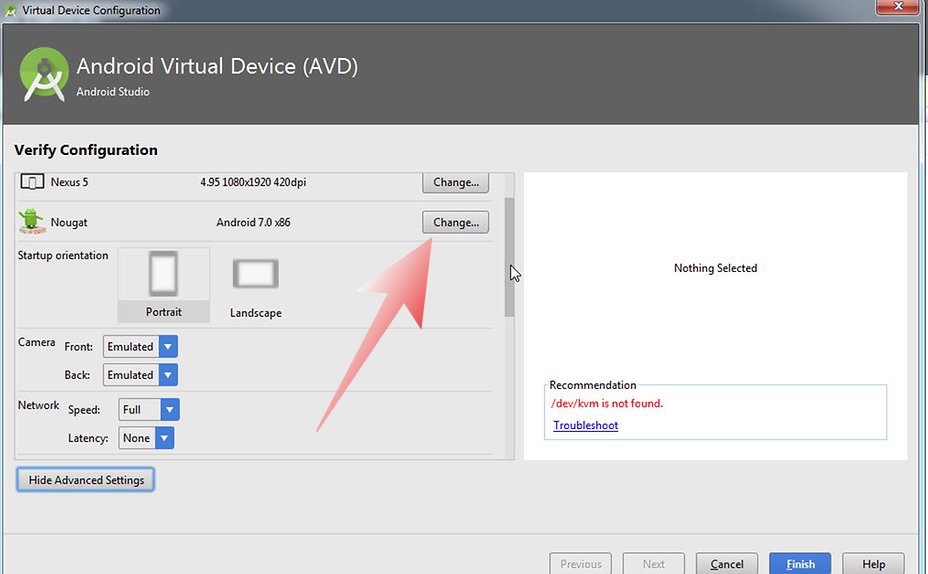Viewport: 928px width, 574px height.
Task: Click the "Recommendation" group label
Action: tap(592, 385)
